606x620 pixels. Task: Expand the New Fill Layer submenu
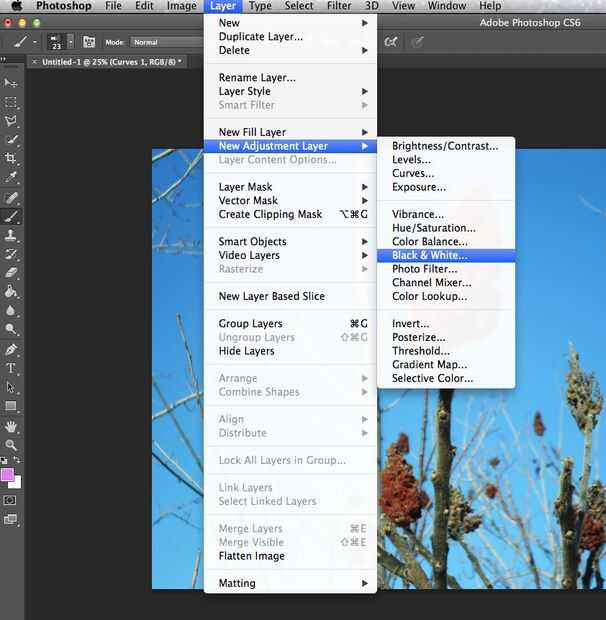(290, 132)
